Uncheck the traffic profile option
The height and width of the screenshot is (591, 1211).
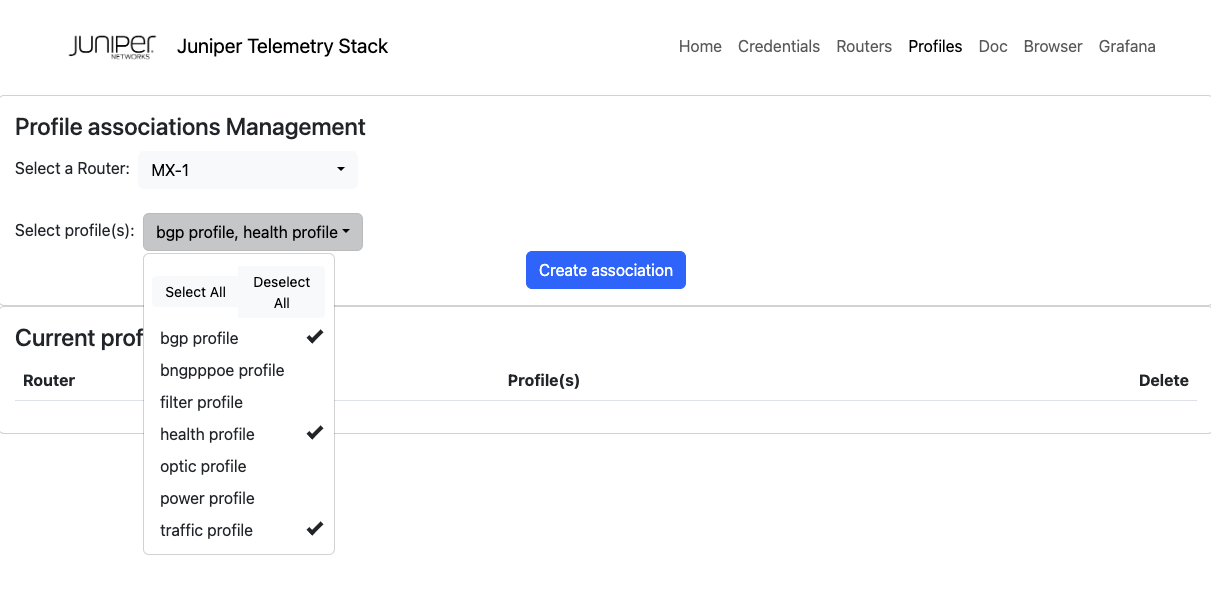[x=238, y=530]
